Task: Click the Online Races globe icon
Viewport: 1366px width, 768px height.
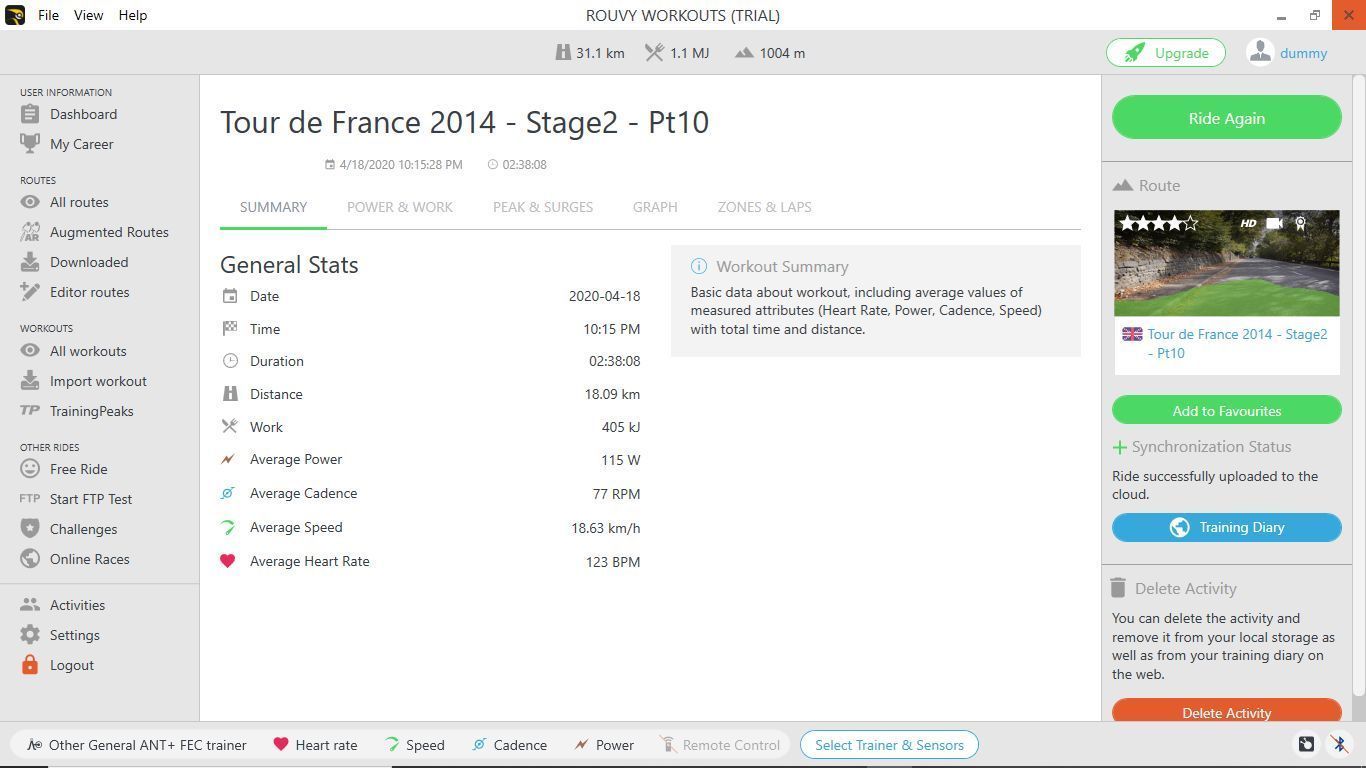Action: [30, 559]
